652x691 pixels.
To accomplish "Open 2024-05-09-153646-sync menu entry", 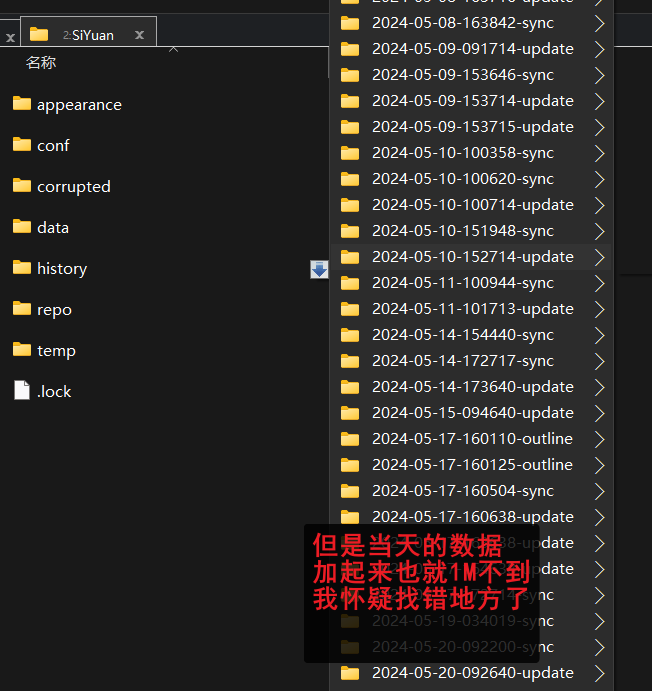I will click(x=471, y=75).
